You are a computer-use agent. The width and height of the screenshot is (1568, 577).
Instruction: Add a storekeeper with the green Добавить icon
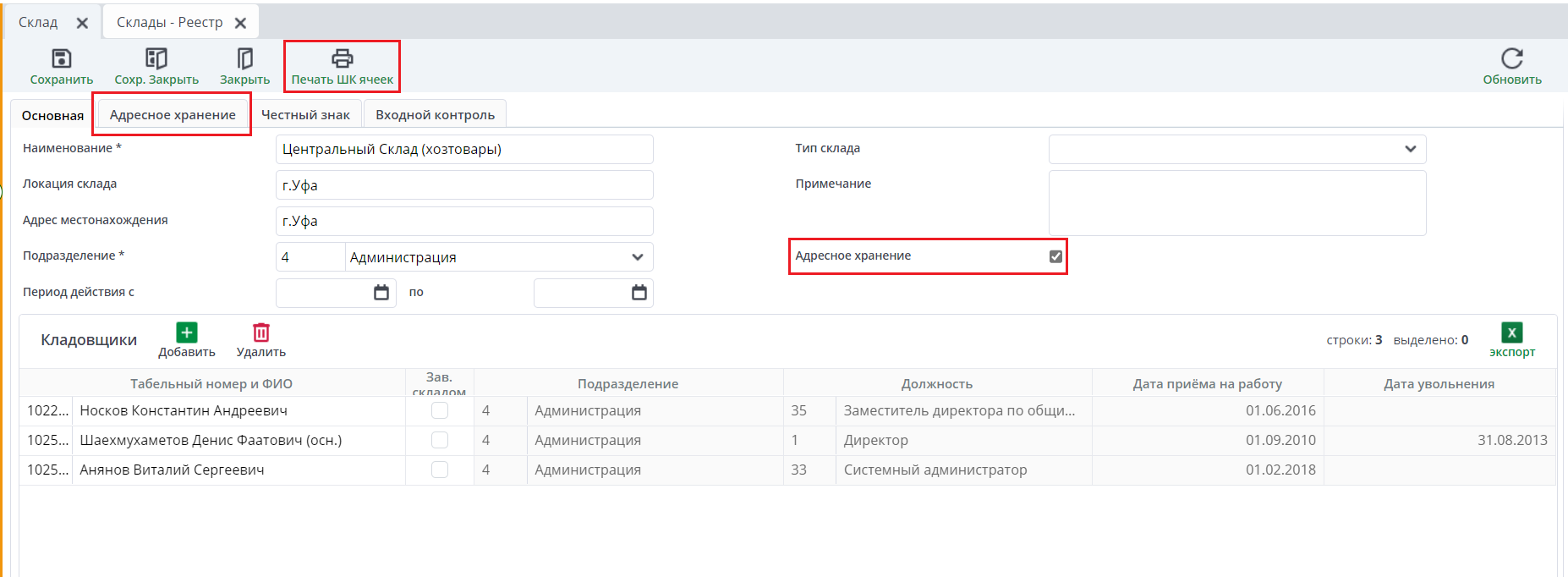[x=187, y=332]
